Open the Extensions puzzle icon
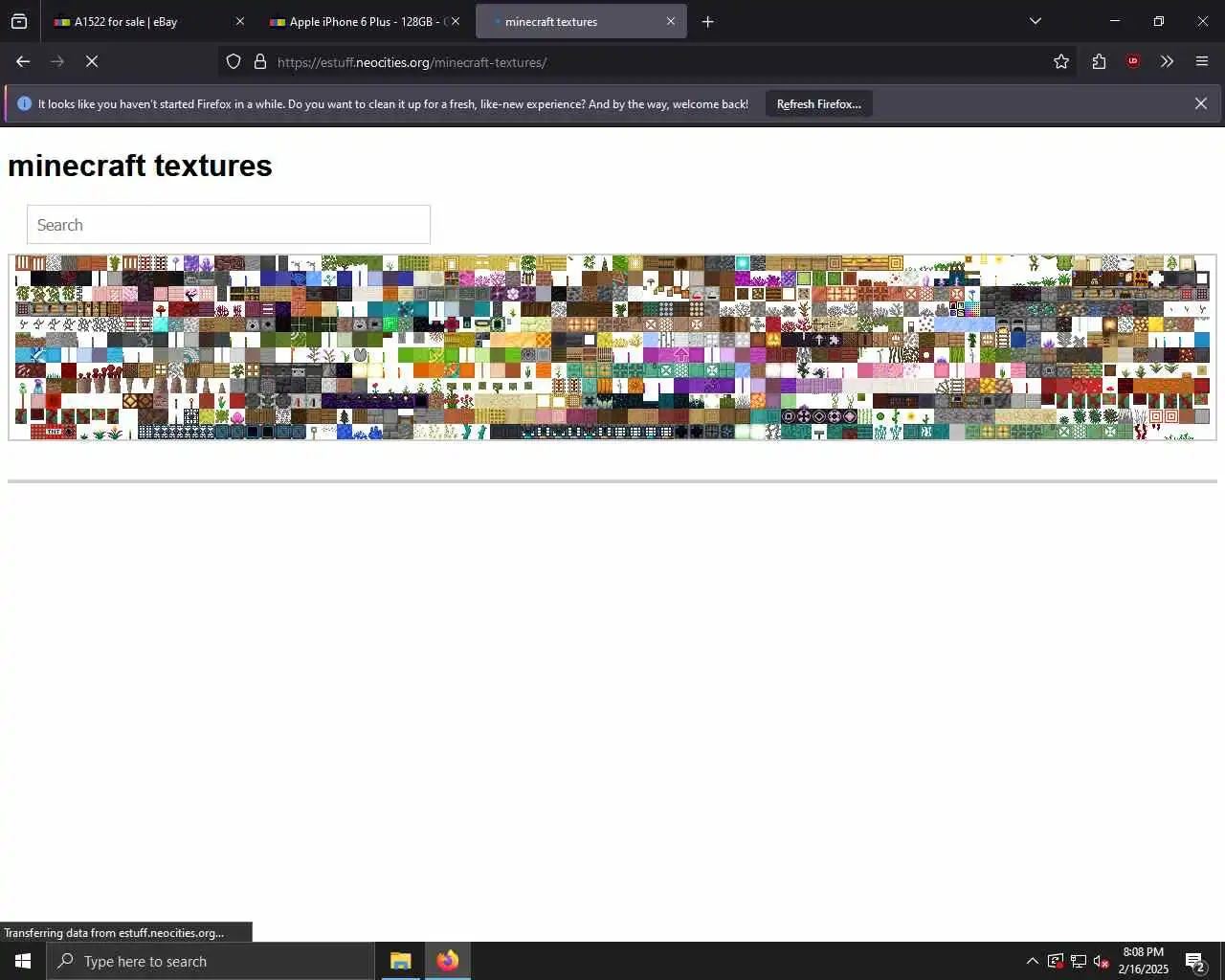 (x=1099, y=61)
